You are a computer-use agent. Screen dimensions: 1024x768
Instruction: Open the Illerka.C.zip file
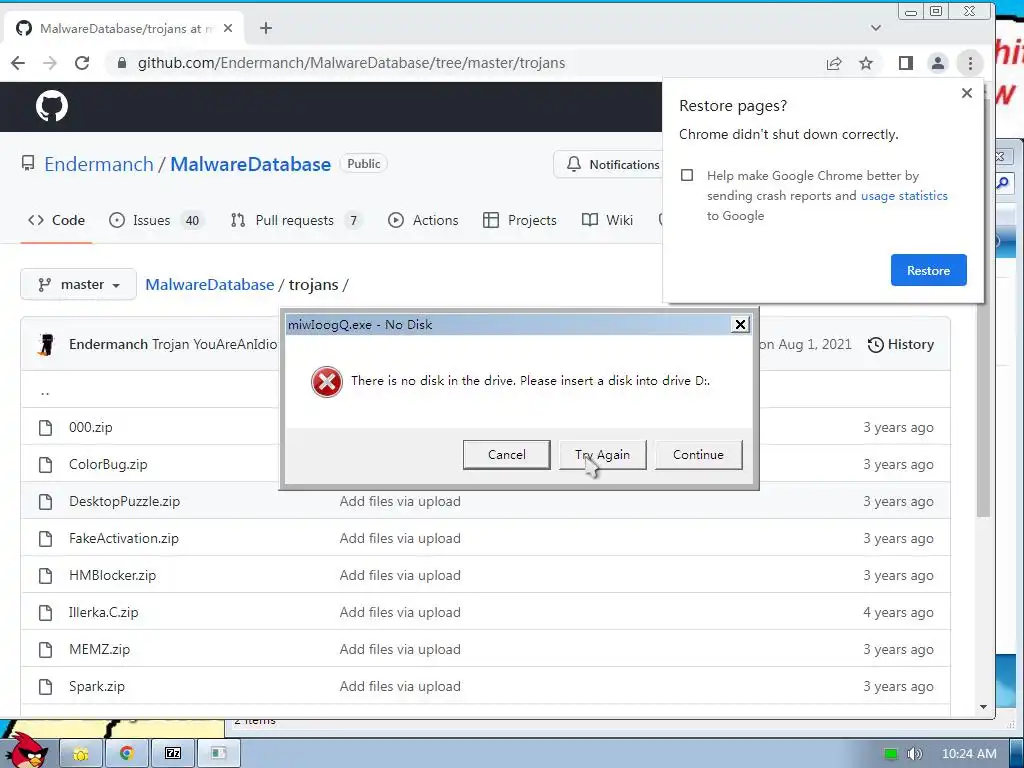(x=104, y=613)
